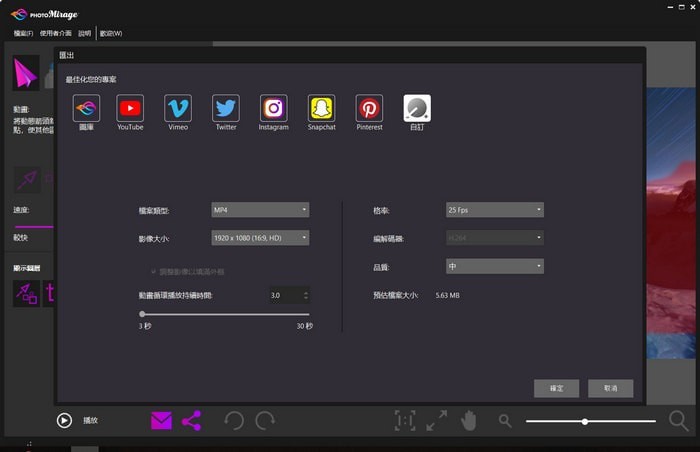
Task: Open the 品質 quality dropdown
Action: click(494, 266)
